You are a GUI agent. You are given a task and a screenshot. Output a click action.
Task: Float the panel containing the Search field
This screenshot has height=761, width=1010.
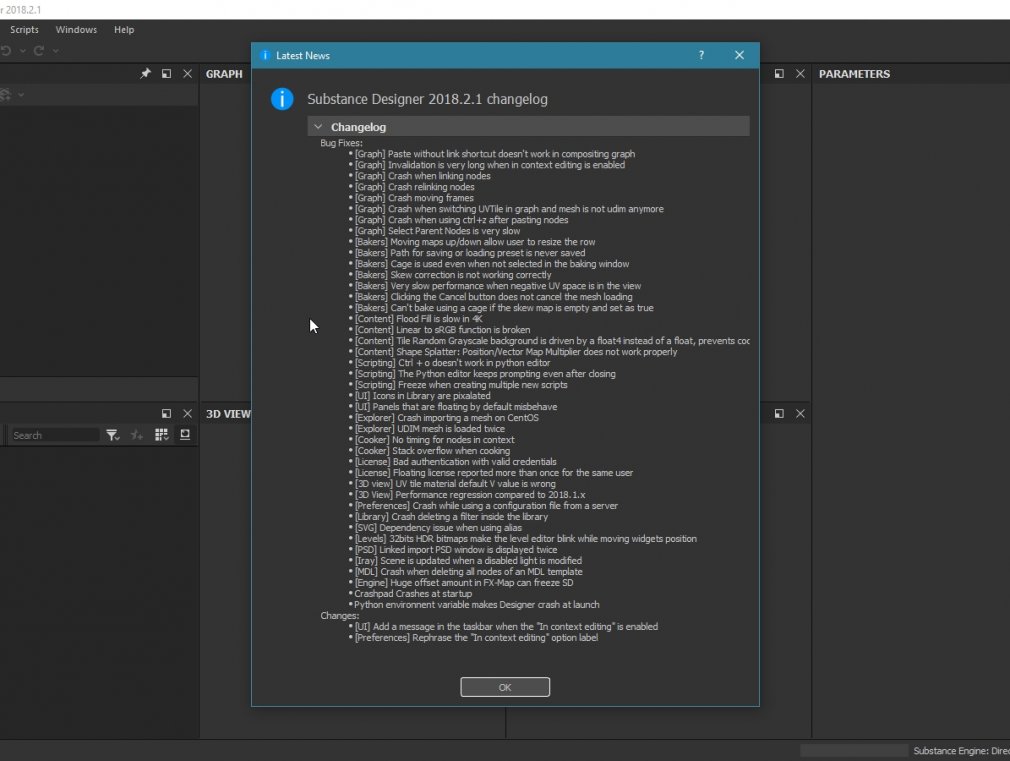[x=166, y=413]
